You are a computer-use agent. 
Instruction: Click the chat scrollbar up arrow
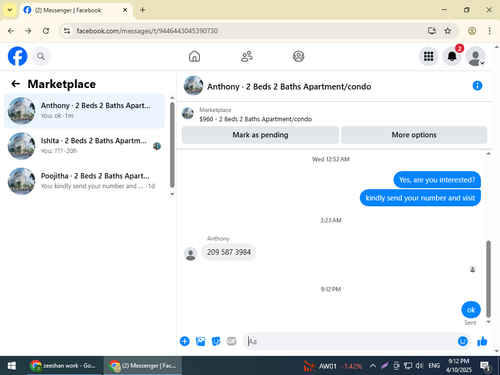pyautogui.click(x=488, y=154)
